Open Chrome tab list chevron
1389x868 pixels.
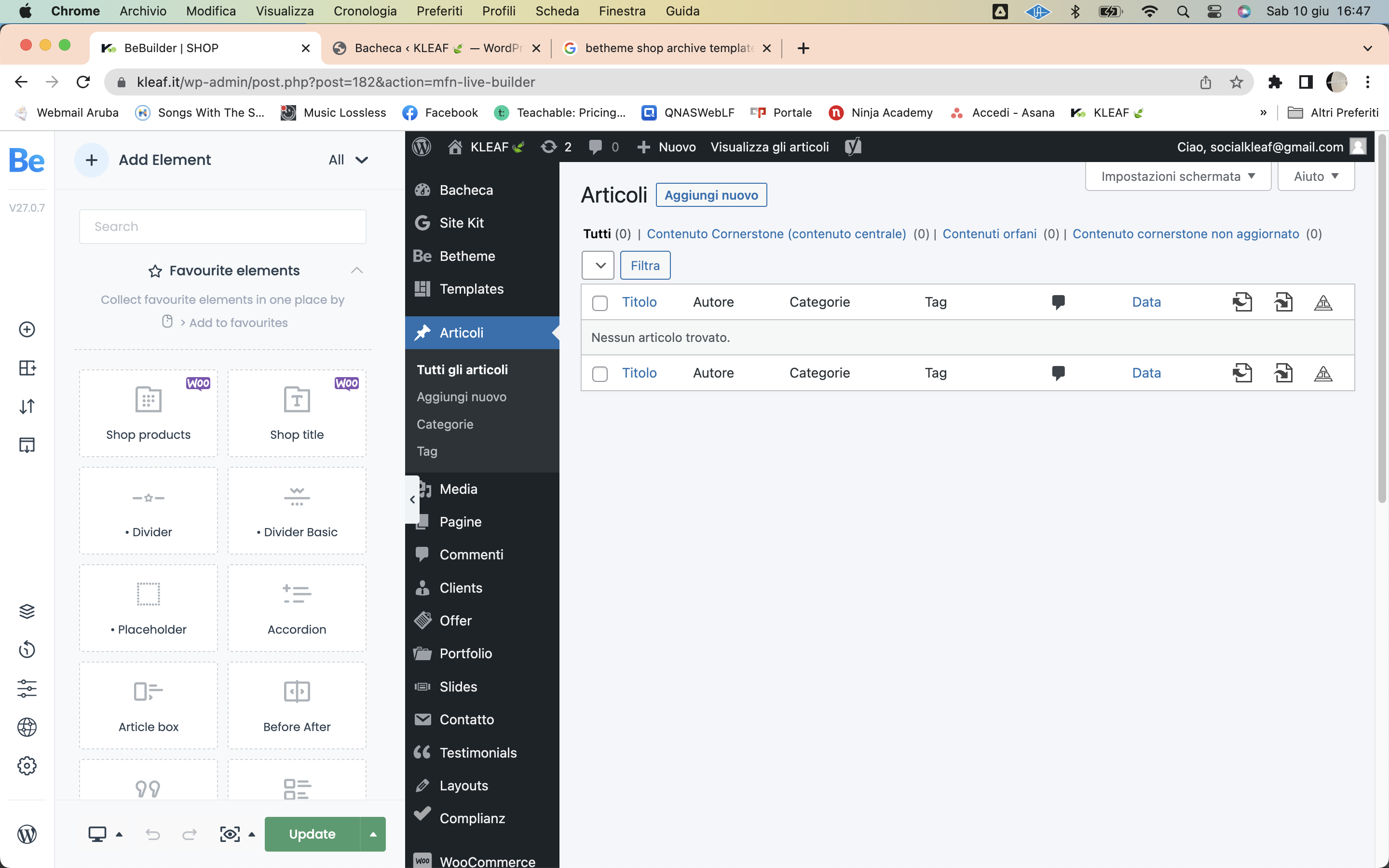1368,48
